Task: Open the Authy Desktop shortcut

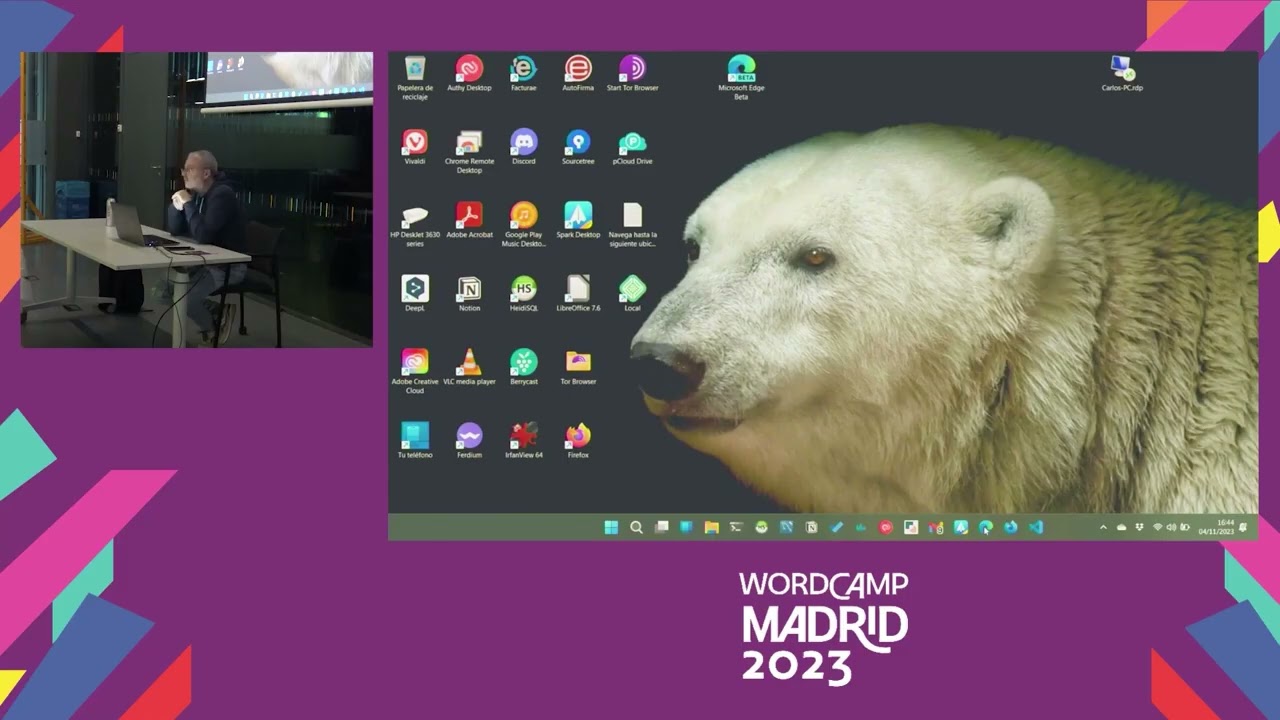Action: pos(469,74)
